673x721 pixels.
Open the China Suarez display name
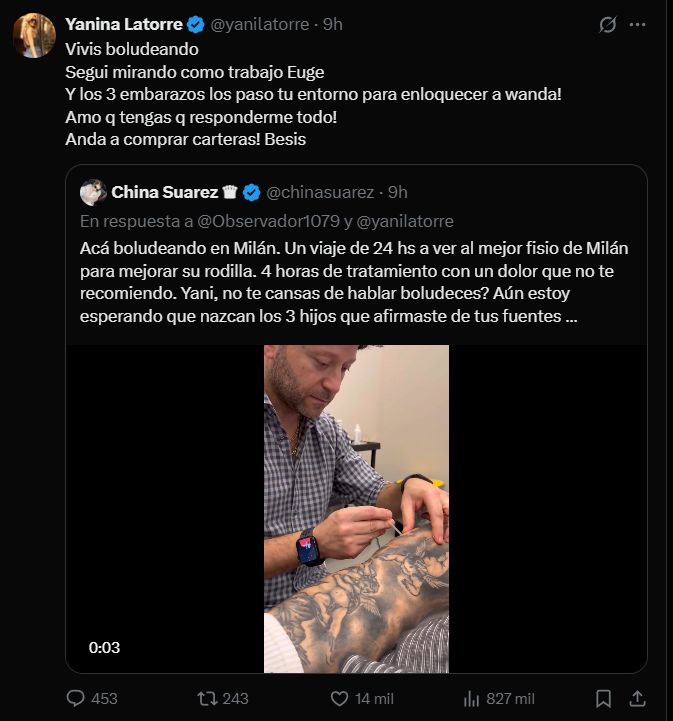(x=165, y=192)
